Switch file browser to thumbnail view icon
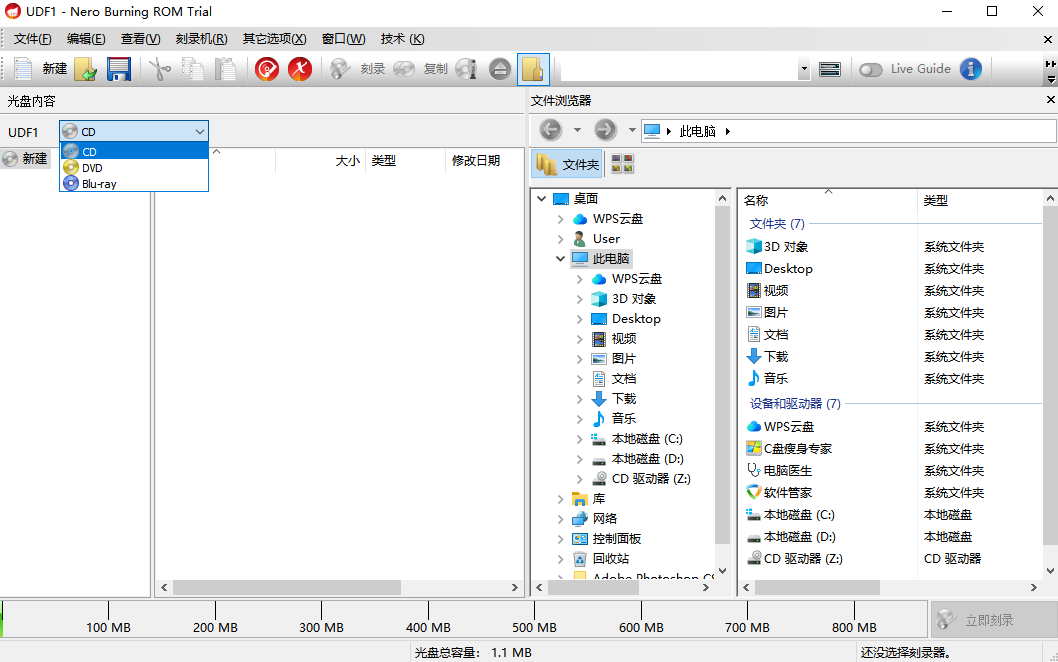The height and width of the screenshot is (662, 1058). [622, 165]
